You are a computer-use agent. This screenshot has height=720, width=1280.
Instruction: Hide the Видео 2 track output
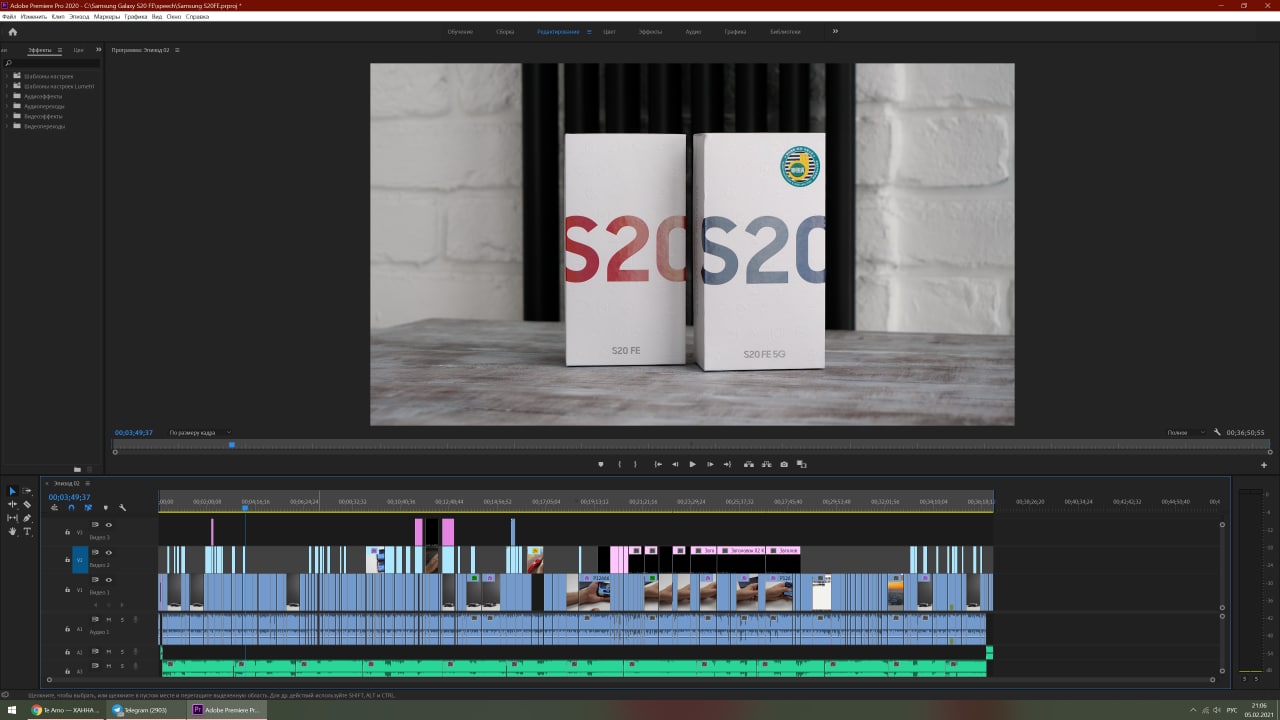[x=109, y=553]
